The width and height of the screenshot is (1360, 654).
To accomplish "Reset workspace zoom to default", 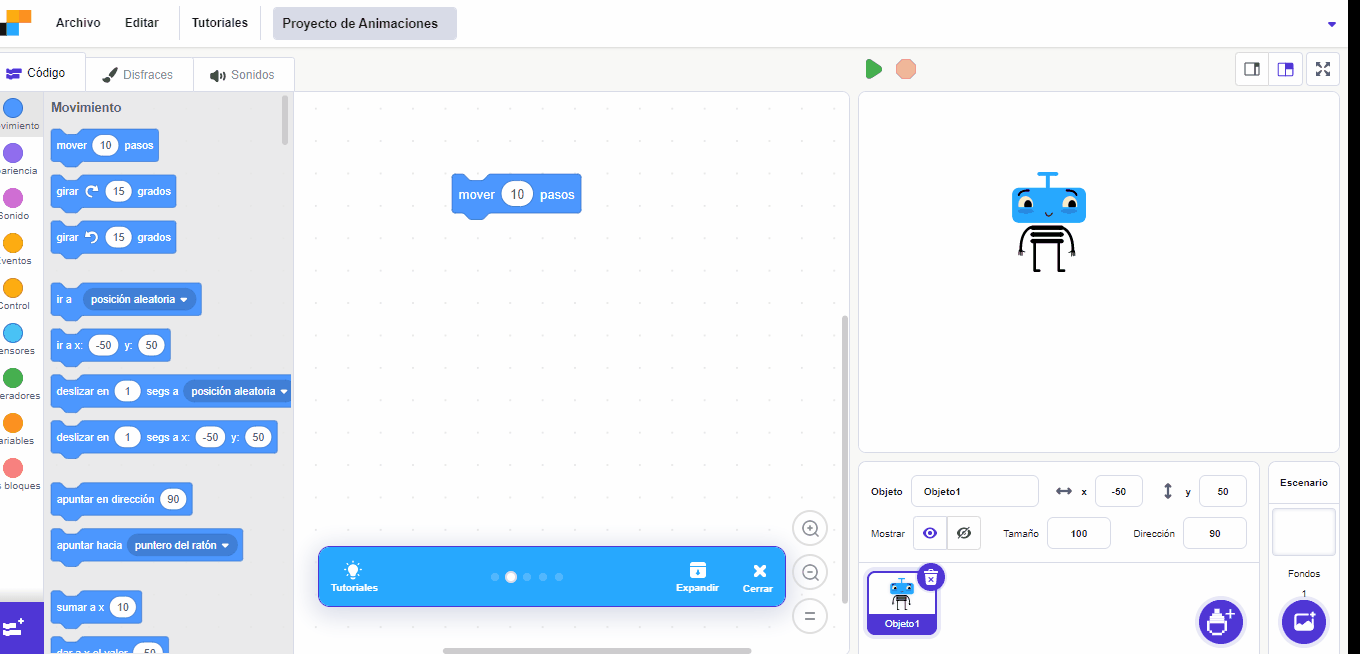I will tap(810, 616).
